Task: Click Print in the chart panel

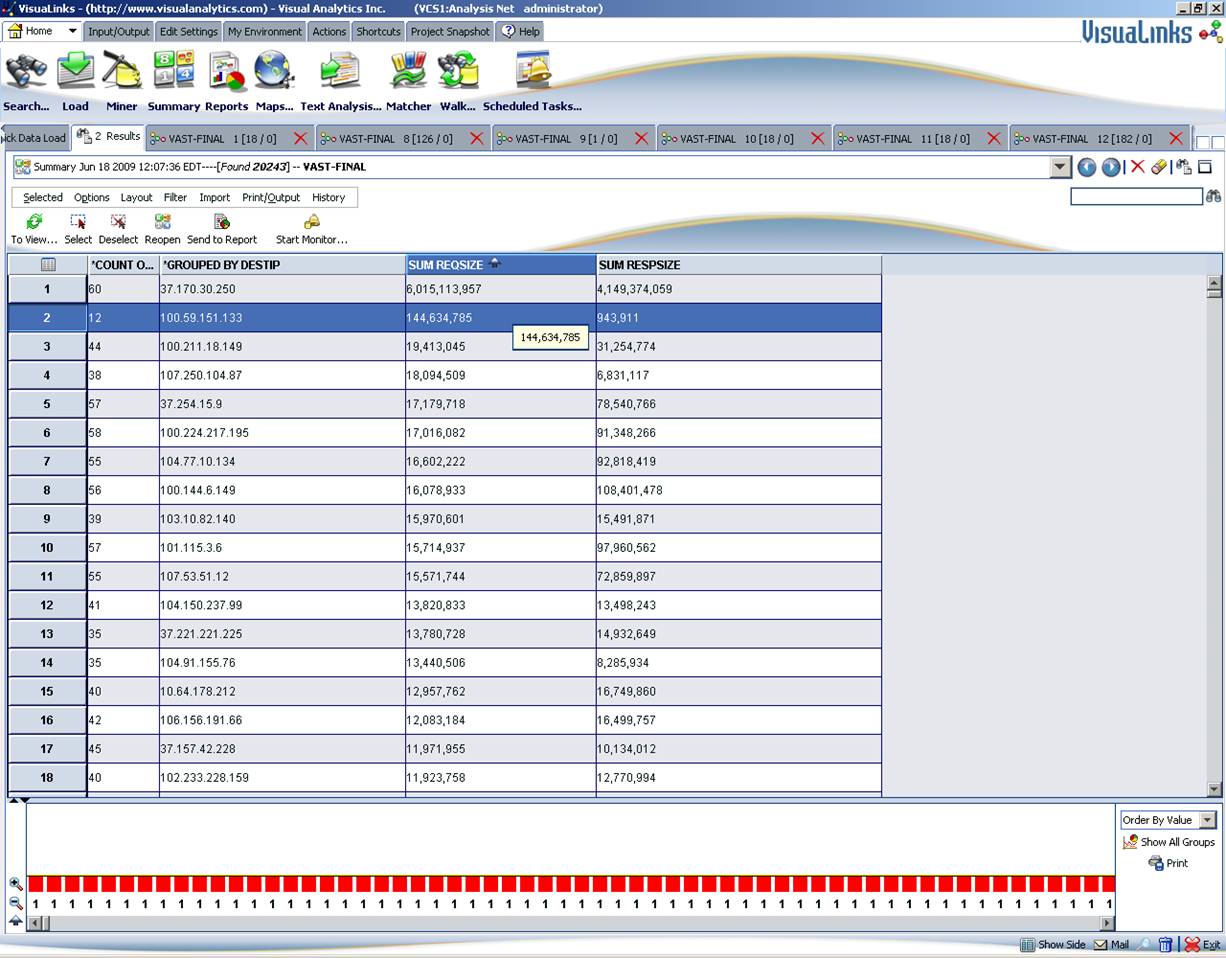Action: pyautogui.click(x=1168, y=863)
